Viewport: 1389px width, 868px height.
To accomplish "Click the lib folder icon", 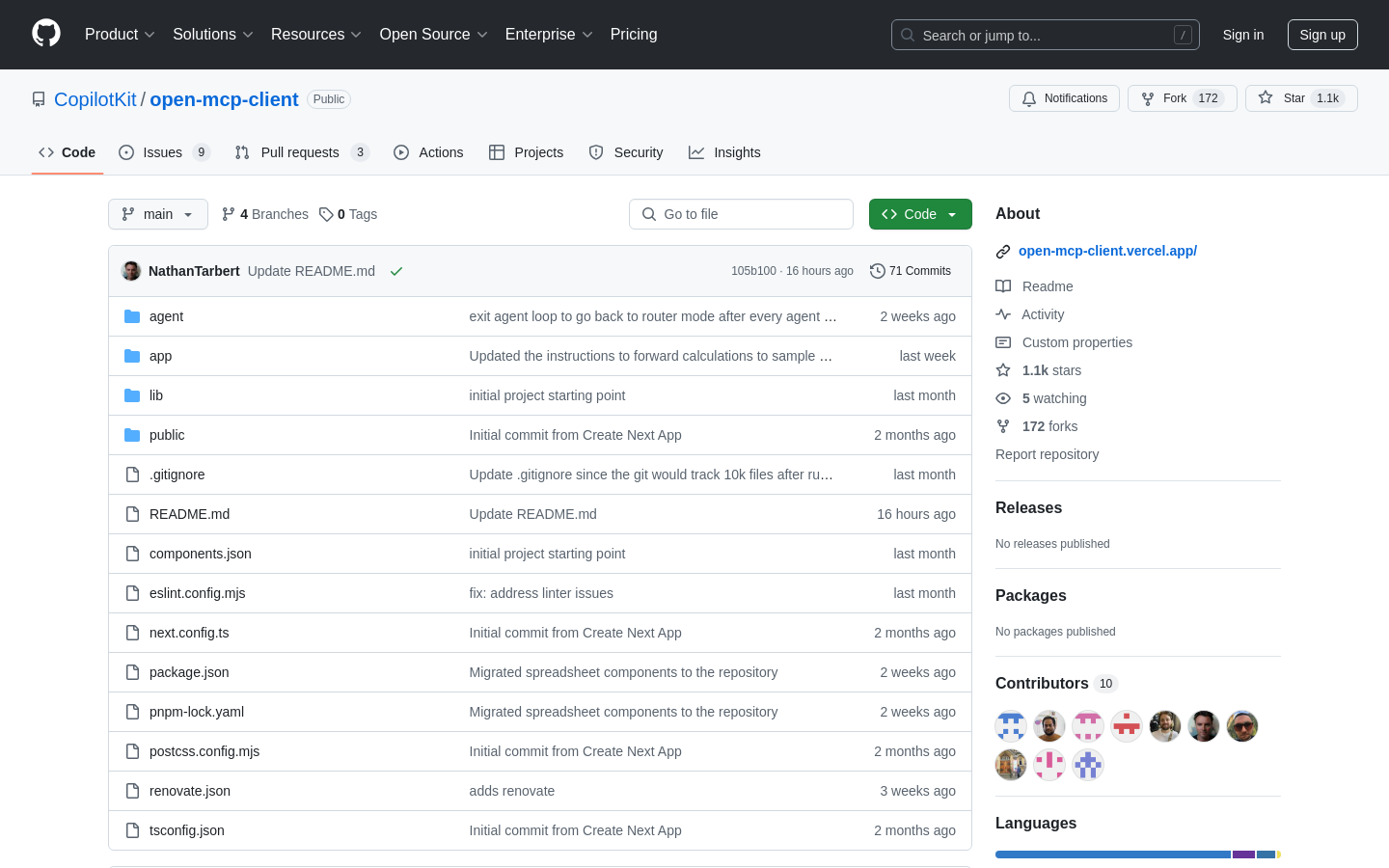I will tap(132, 395).
